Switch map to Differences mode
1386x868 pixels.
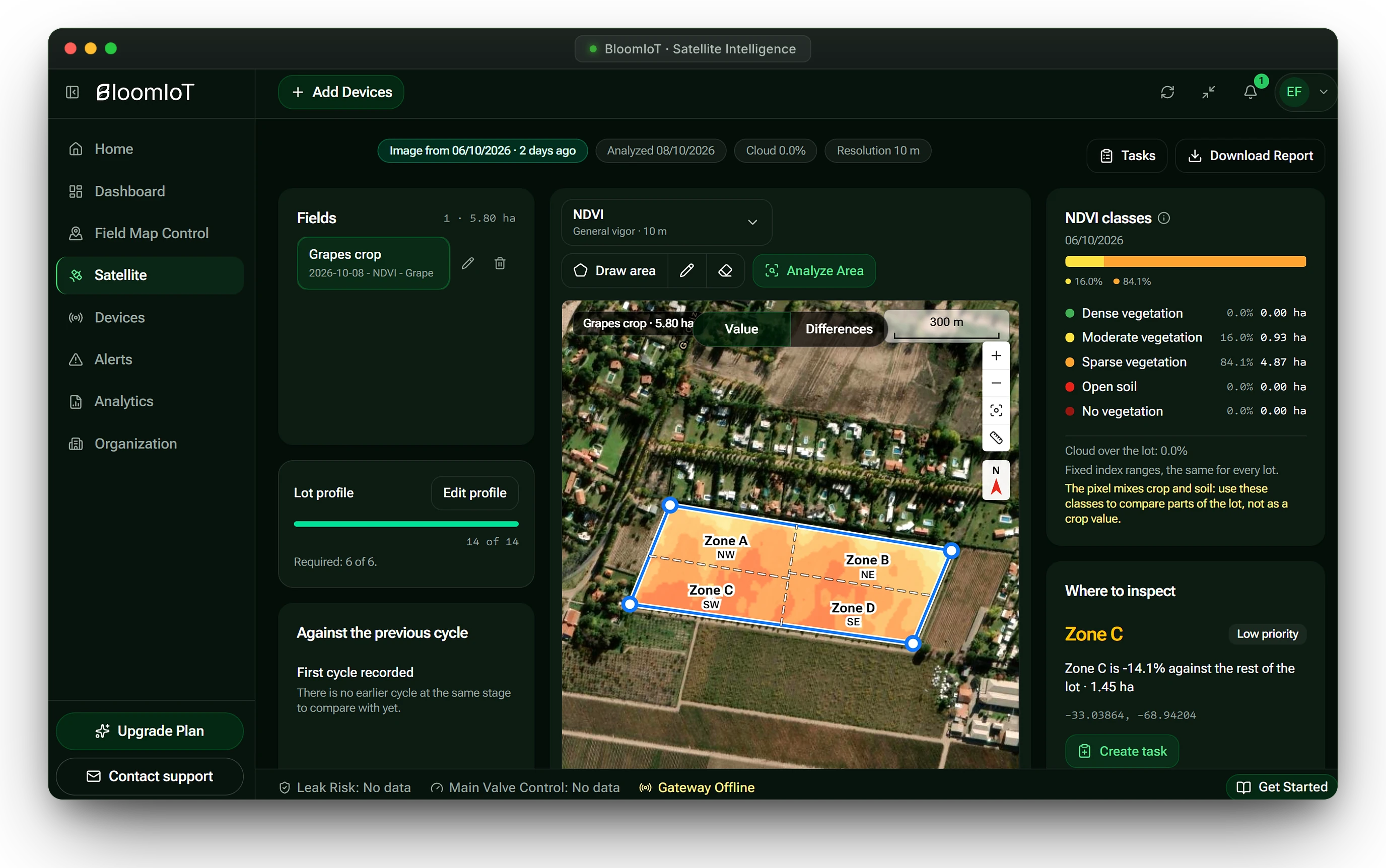[839, 329]
